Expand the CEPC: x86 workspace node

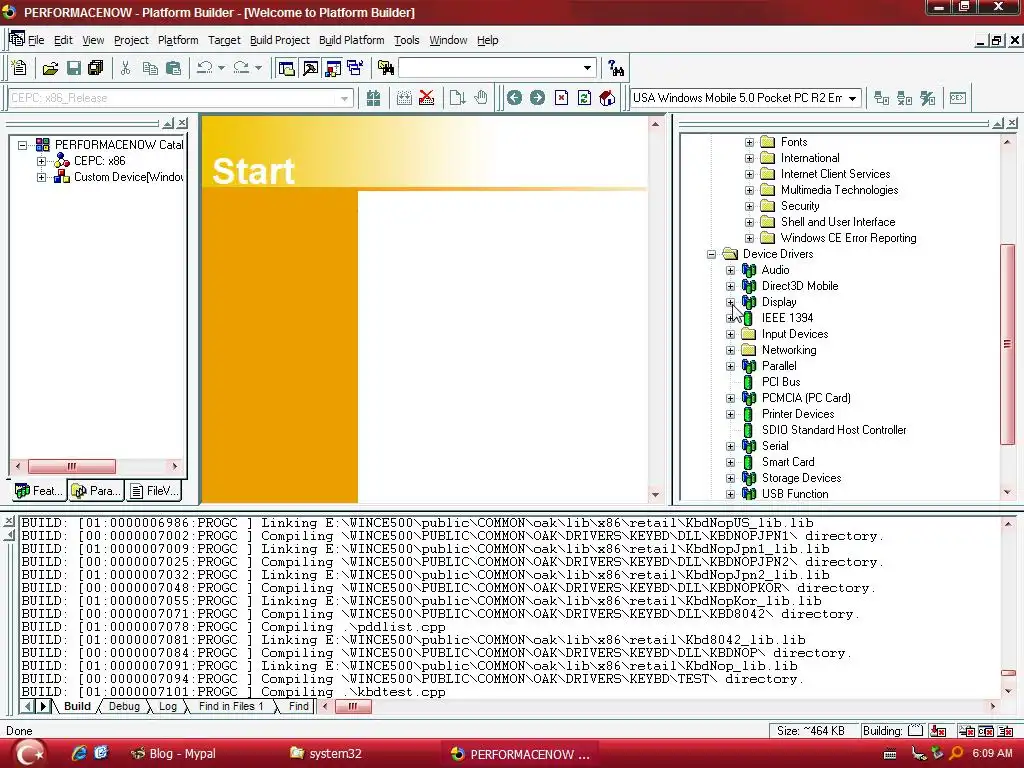coord(41,161)
